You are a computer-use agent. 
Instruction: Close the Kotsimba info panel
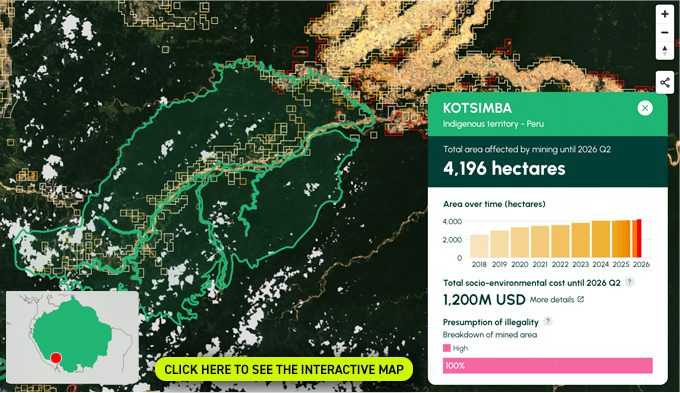(x=645, y=108)
